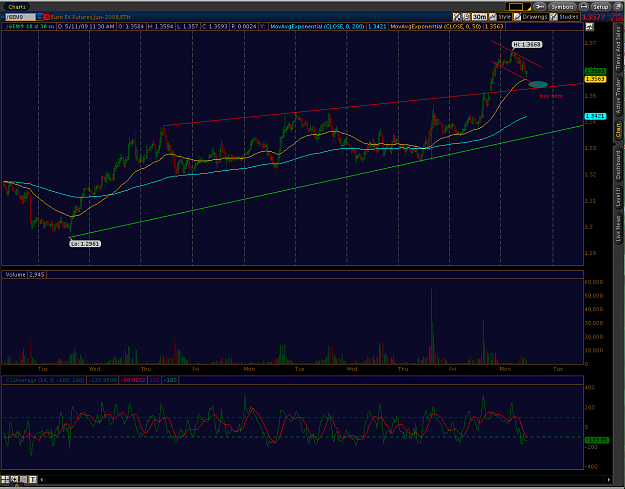Open the Times And Sales side tab
625x489 pixels.
pos(619,49)
